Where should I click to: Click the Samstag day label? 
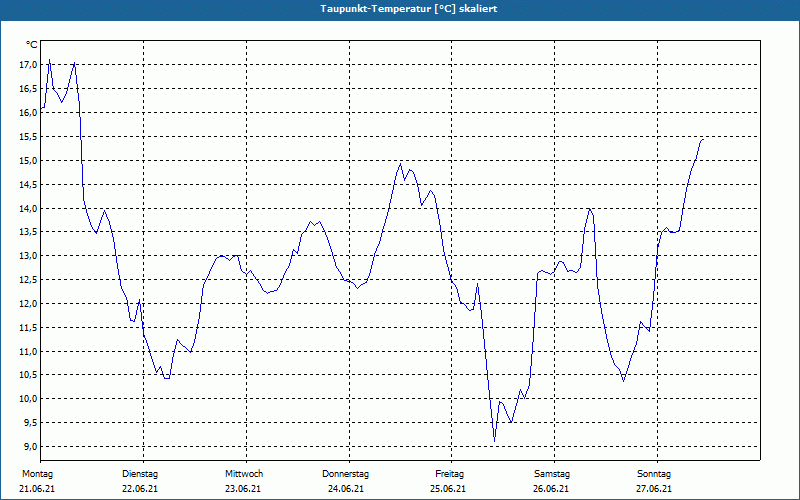pos(552,474)
